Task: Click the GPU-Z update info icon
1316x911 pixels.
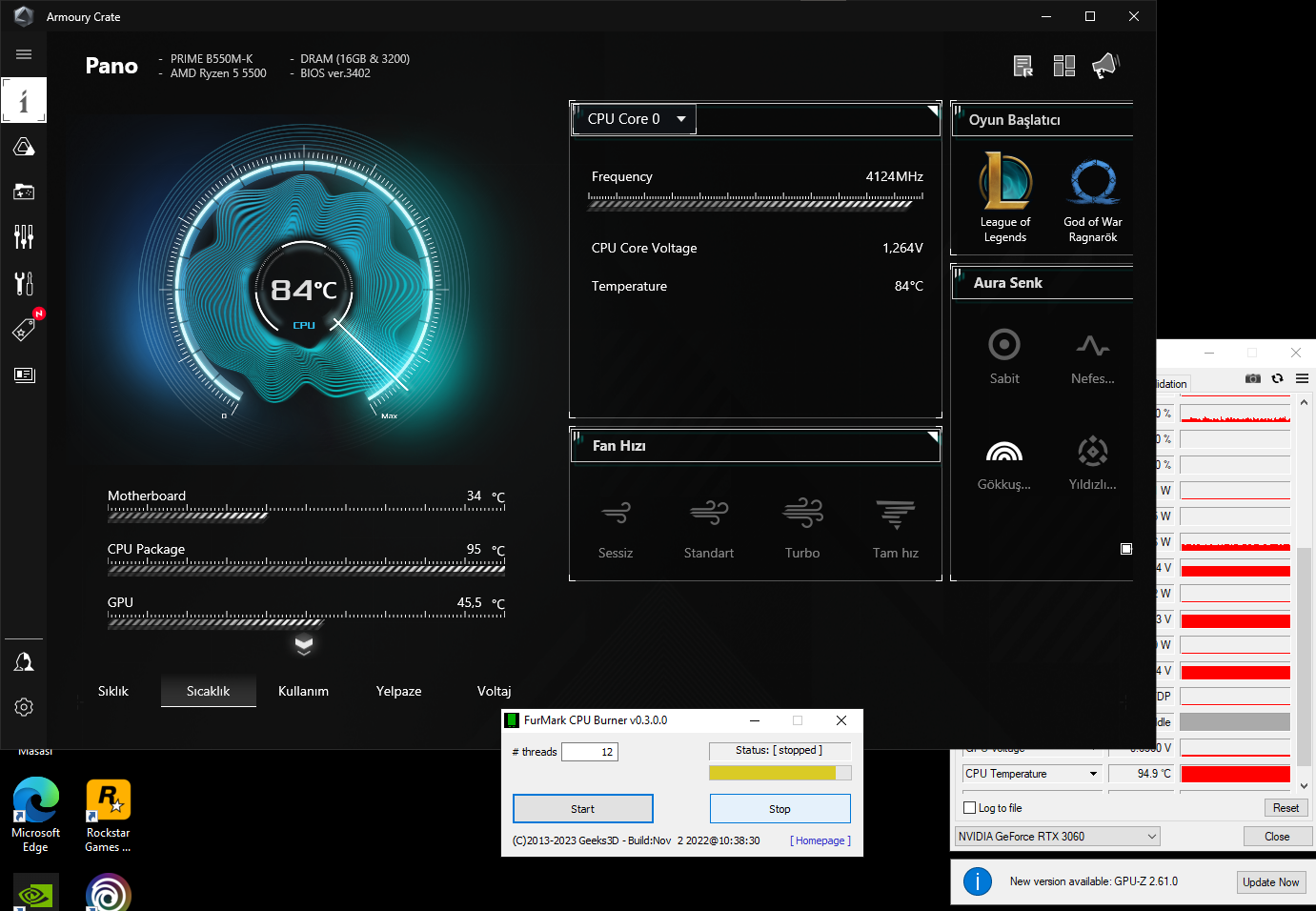Action: click(x=978, y=881)
